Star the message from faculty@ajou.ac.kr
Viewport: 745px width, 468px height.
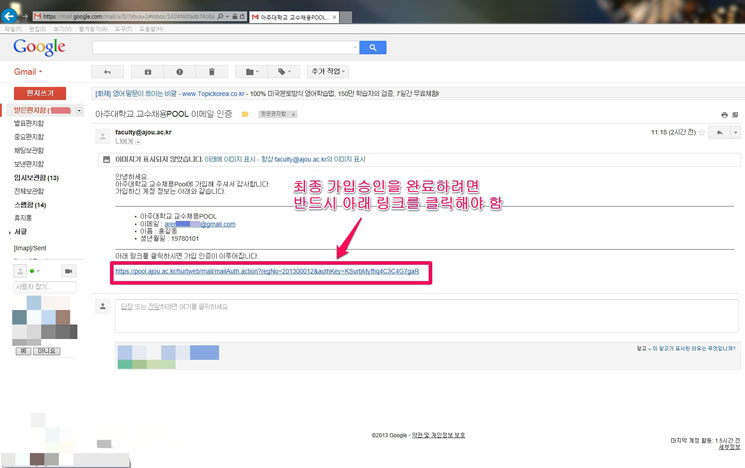[x=702, y=133]
